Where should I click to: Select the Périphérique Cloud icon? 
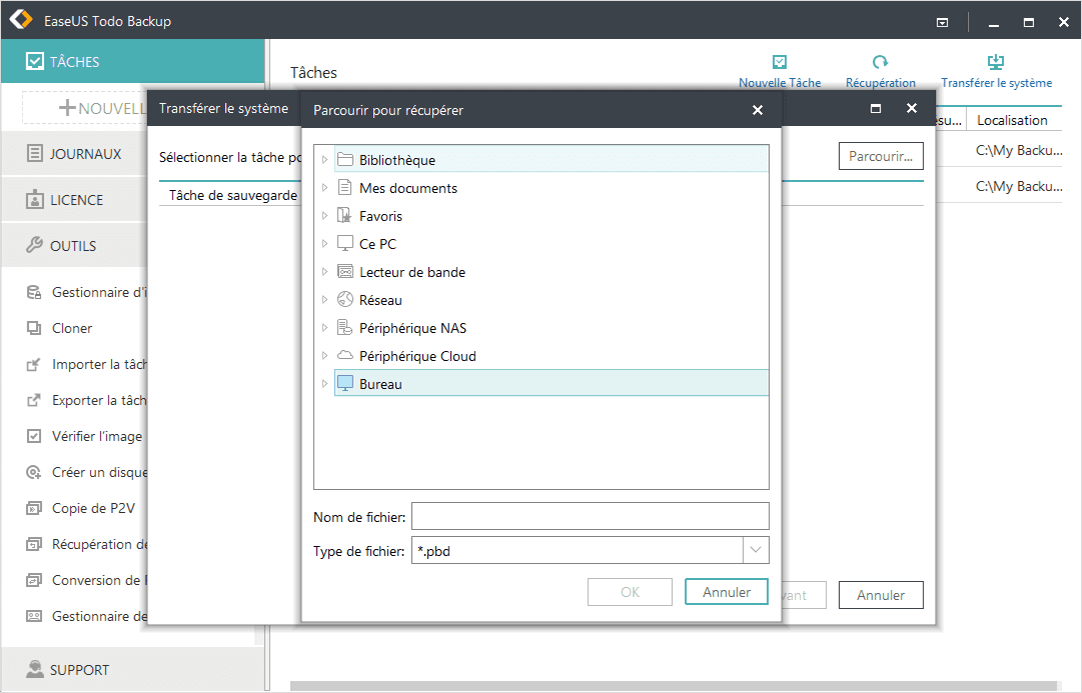pos(345,356)
